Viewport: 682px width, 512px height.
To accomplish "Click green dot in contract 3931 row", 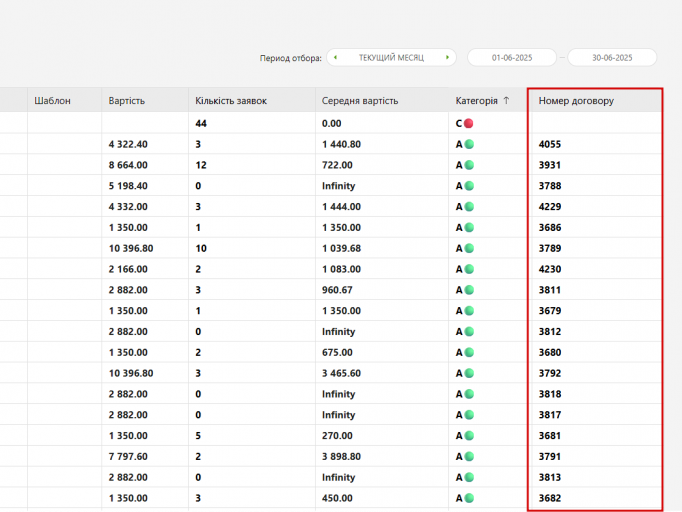I will (x=469, y=165).
